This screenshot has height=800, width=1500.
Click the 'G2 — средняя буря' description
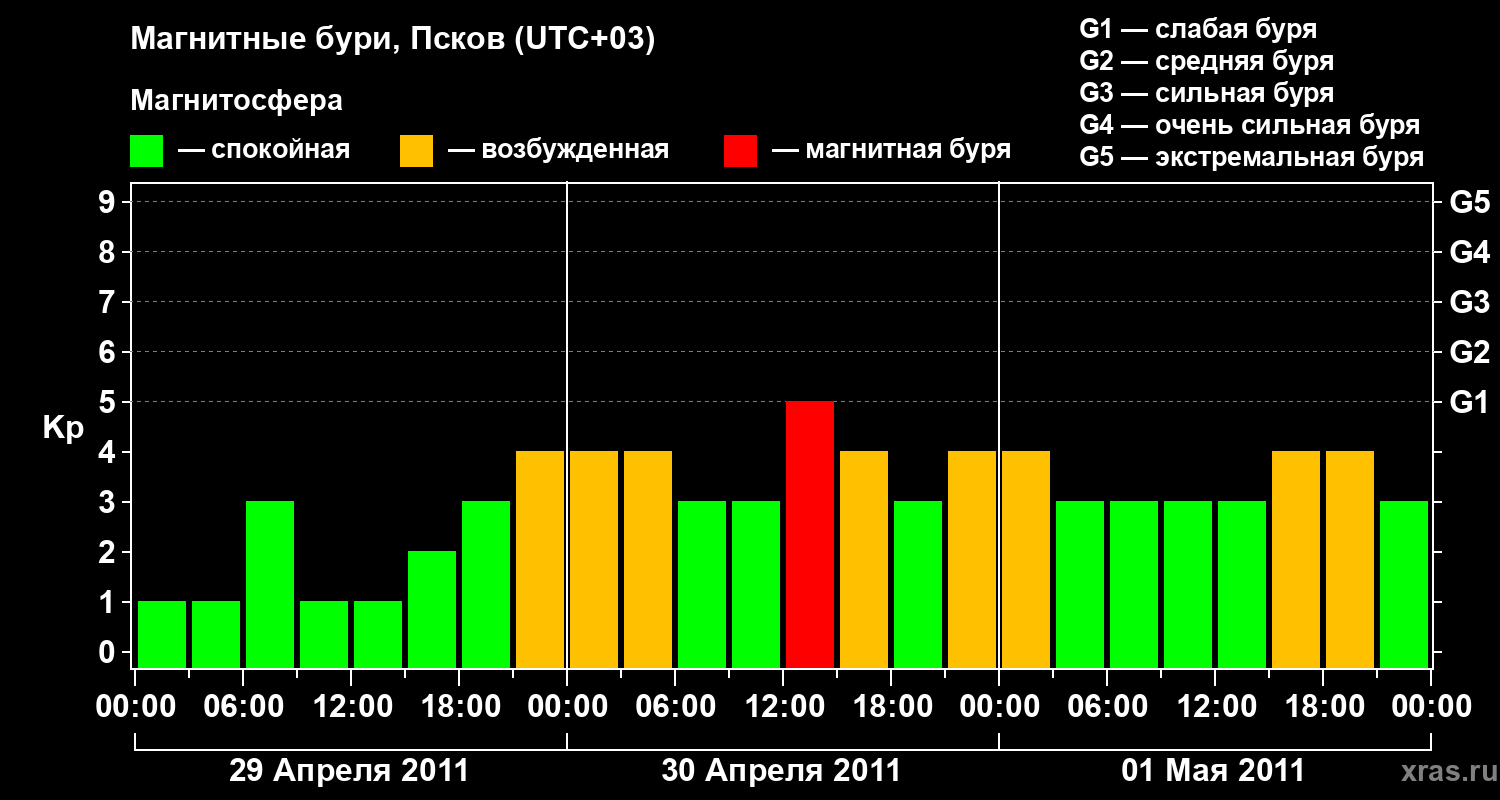1206,61
